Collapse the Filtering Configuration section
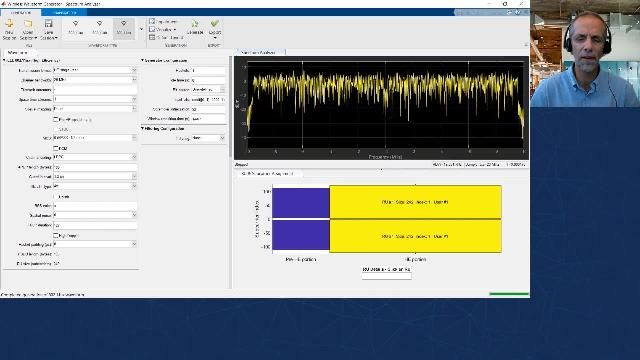This screenshot has width=640, height=360. 142,129
